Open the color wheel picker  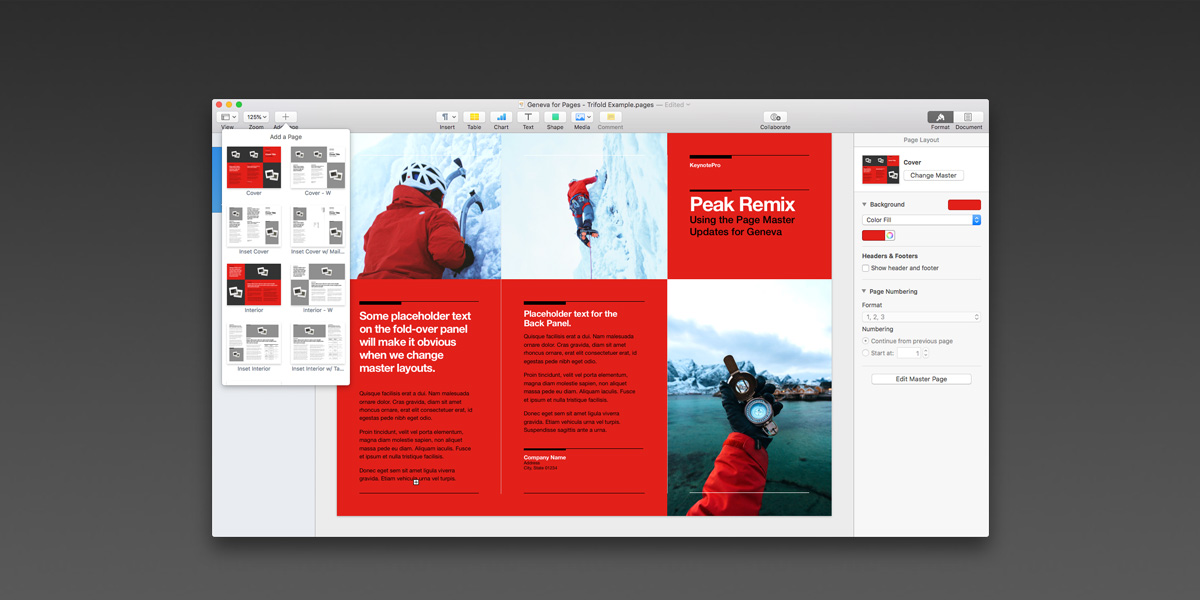[889, 236]
